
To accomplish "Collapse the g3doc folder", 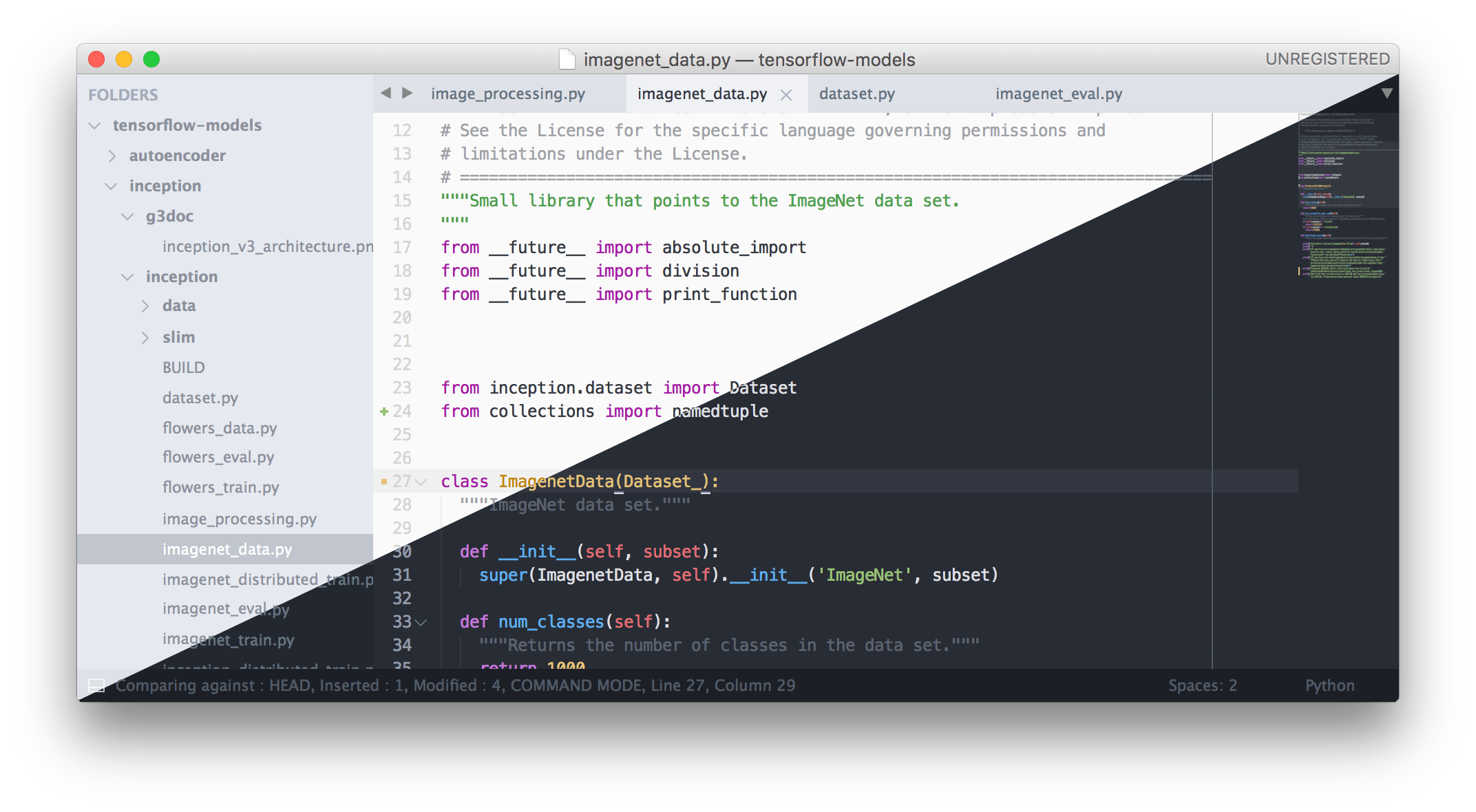I will pyautogui.click(x=127, y=217).
